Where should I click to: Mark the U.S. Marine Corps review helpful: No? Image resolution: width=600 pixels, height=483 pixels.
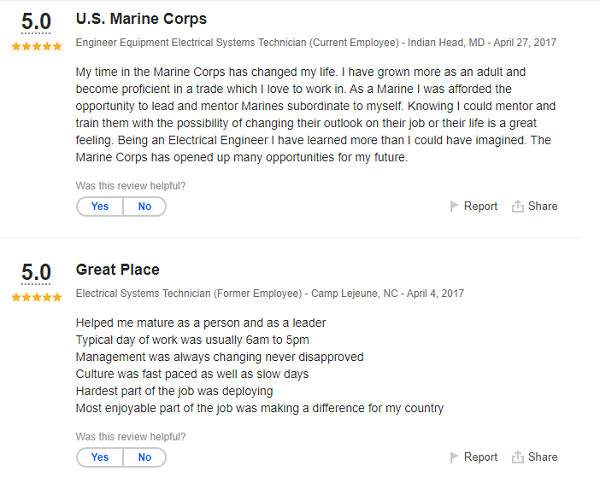point(145,207)
